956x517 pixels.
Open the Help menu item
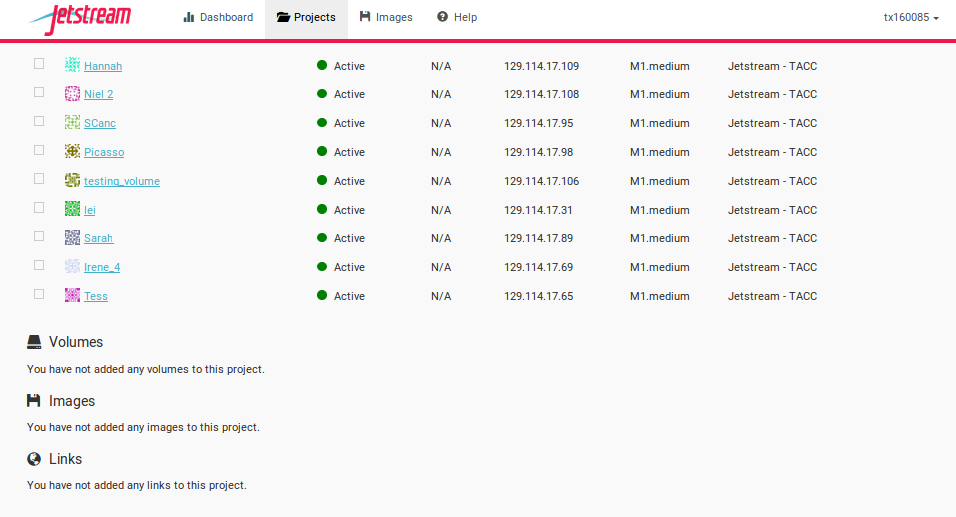coord(457,18)
